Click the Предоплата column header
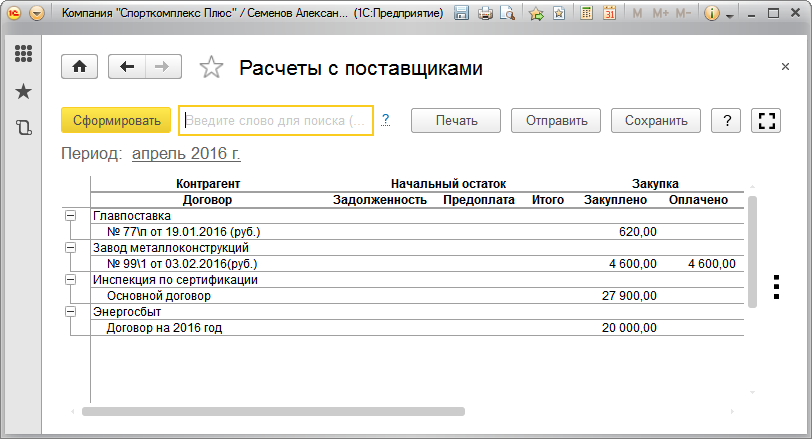 (x=478, y=200)
